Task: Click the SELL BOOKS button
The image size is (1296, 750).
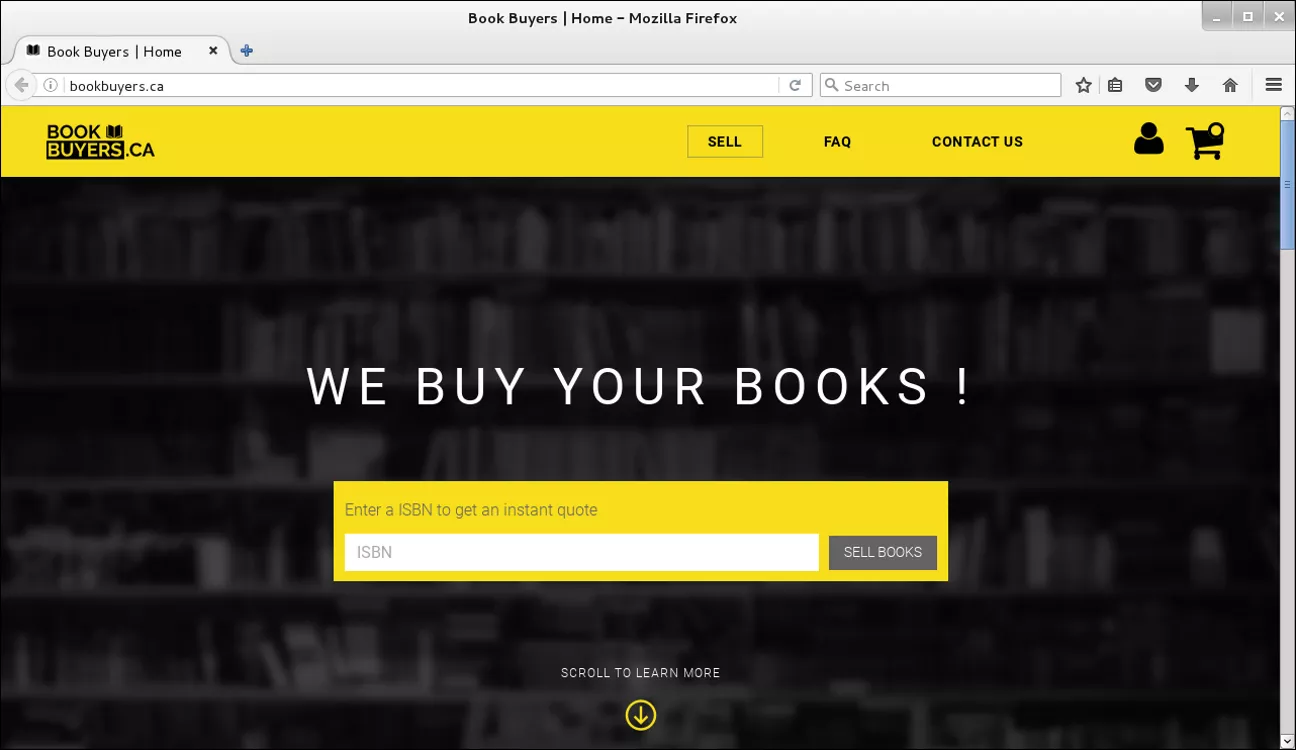Action: 883,552
